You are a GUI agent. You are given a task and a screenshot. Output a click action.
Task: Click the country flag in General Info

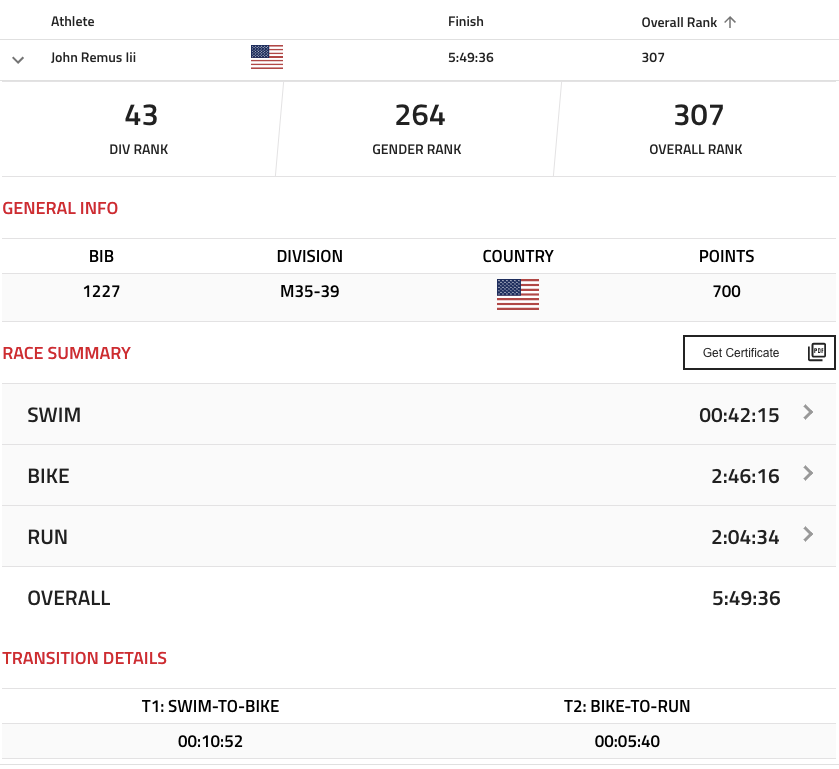tap(518, 293)
